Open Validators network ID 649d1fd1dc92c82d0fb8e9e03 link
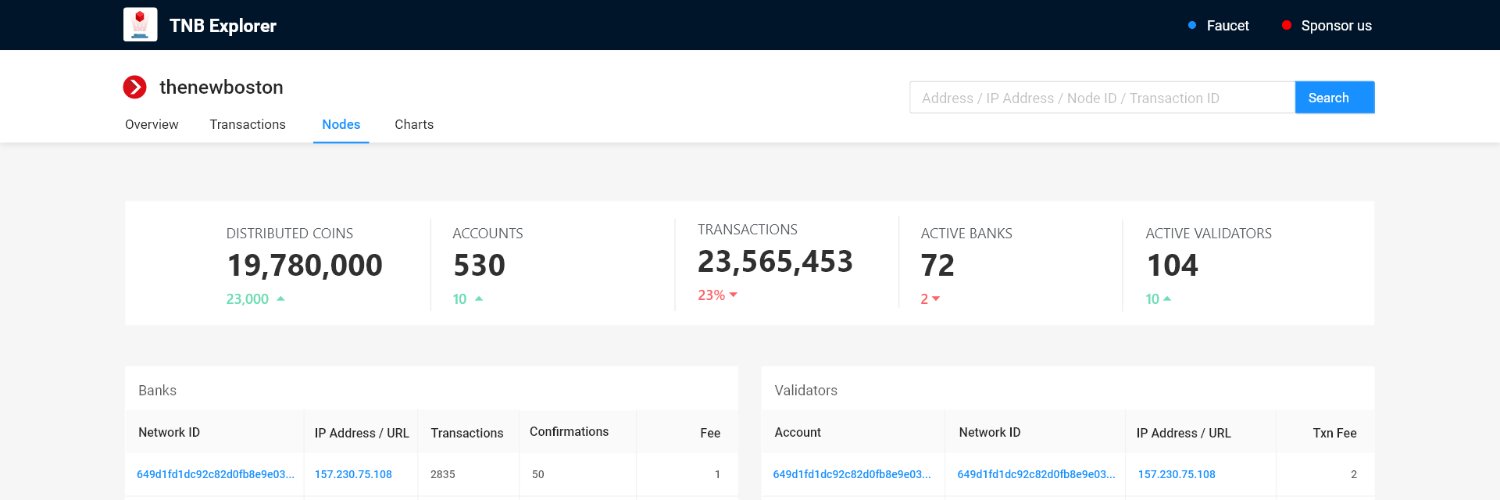Viewport: 1500px width, 500px height. (1036, 474)
